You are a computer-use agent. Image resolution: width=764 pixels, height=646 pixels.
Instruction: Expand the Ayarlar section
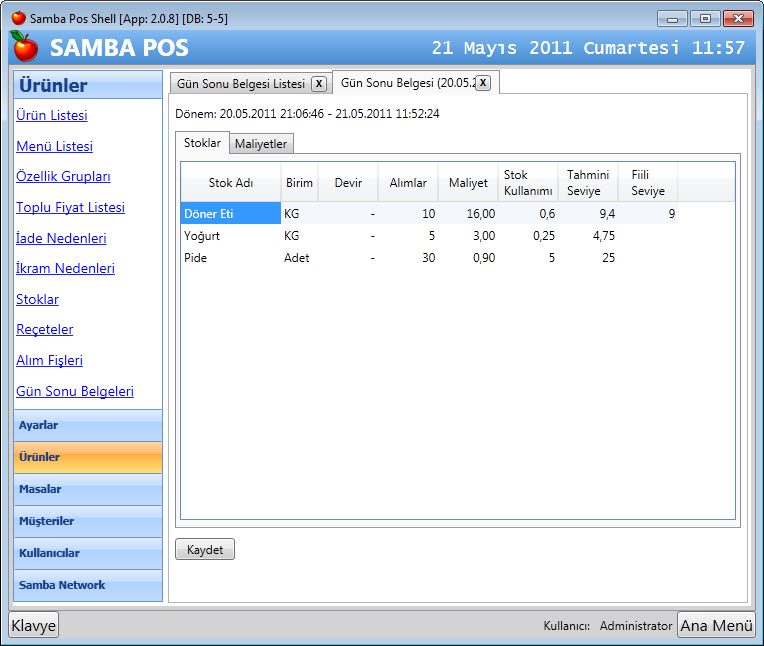point(88,425)
